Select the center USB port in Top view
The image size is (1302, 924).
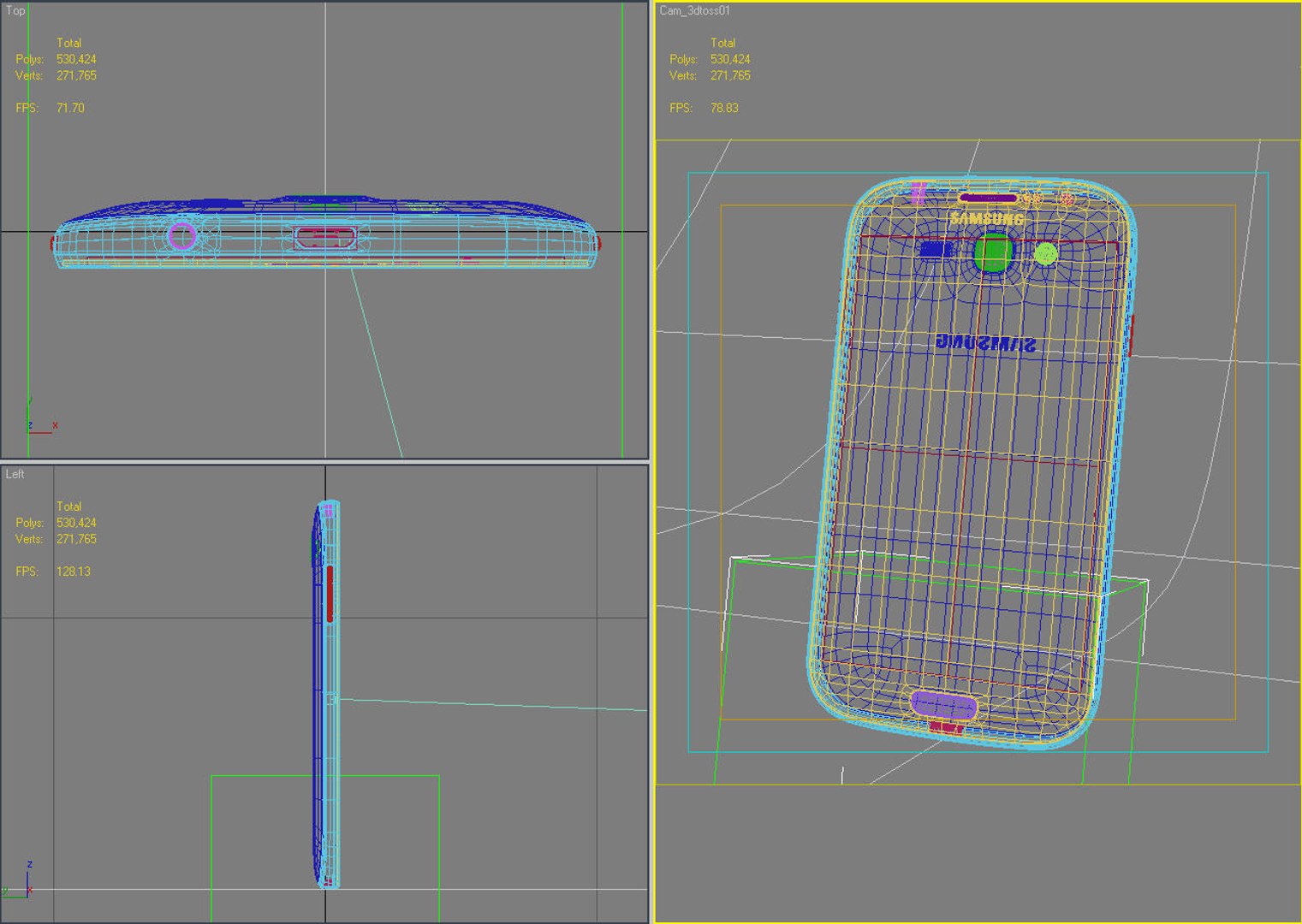[x=324, y=237]
